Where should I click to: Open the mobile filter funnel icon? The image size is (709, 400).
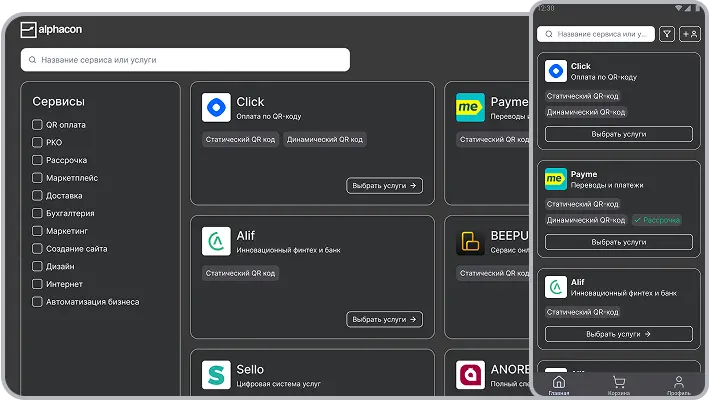(666, 34)
